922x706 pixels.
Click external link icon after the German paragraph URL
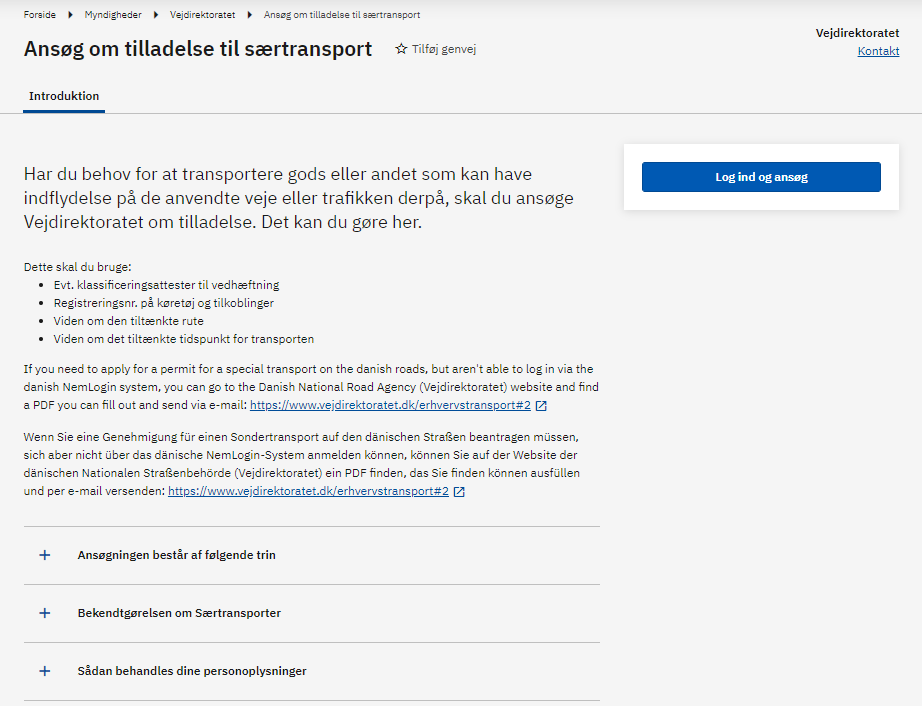click(459, 492)
